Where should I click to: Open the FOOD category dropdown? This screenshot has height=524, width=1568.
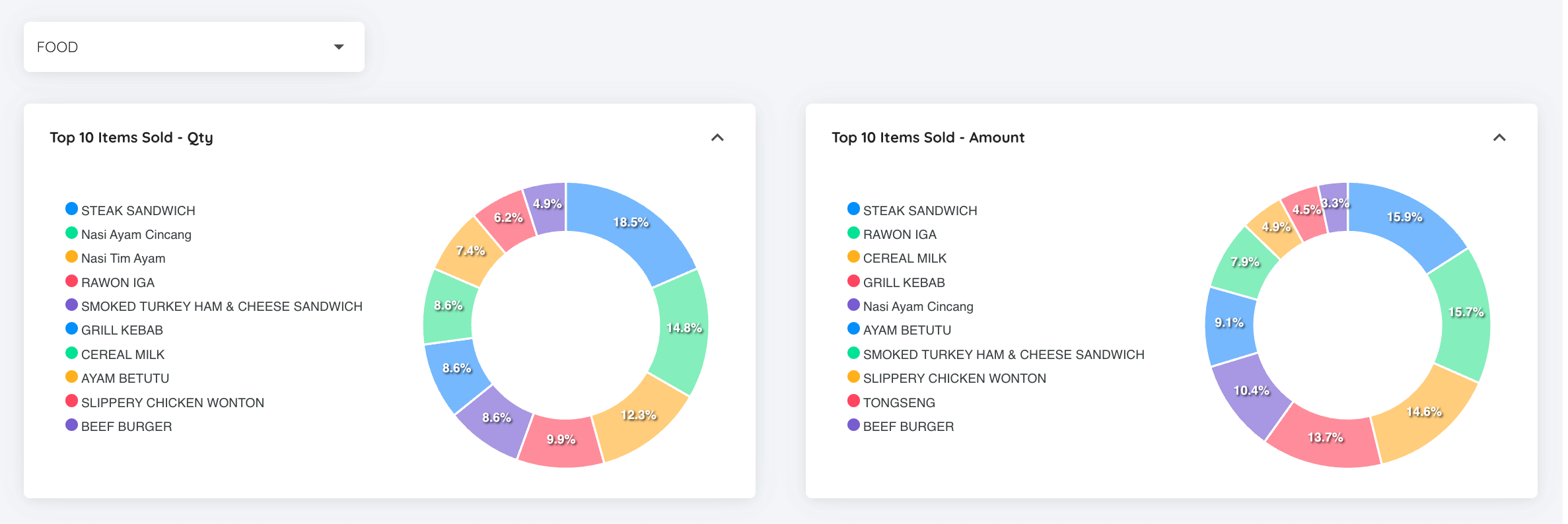point(194,47)
